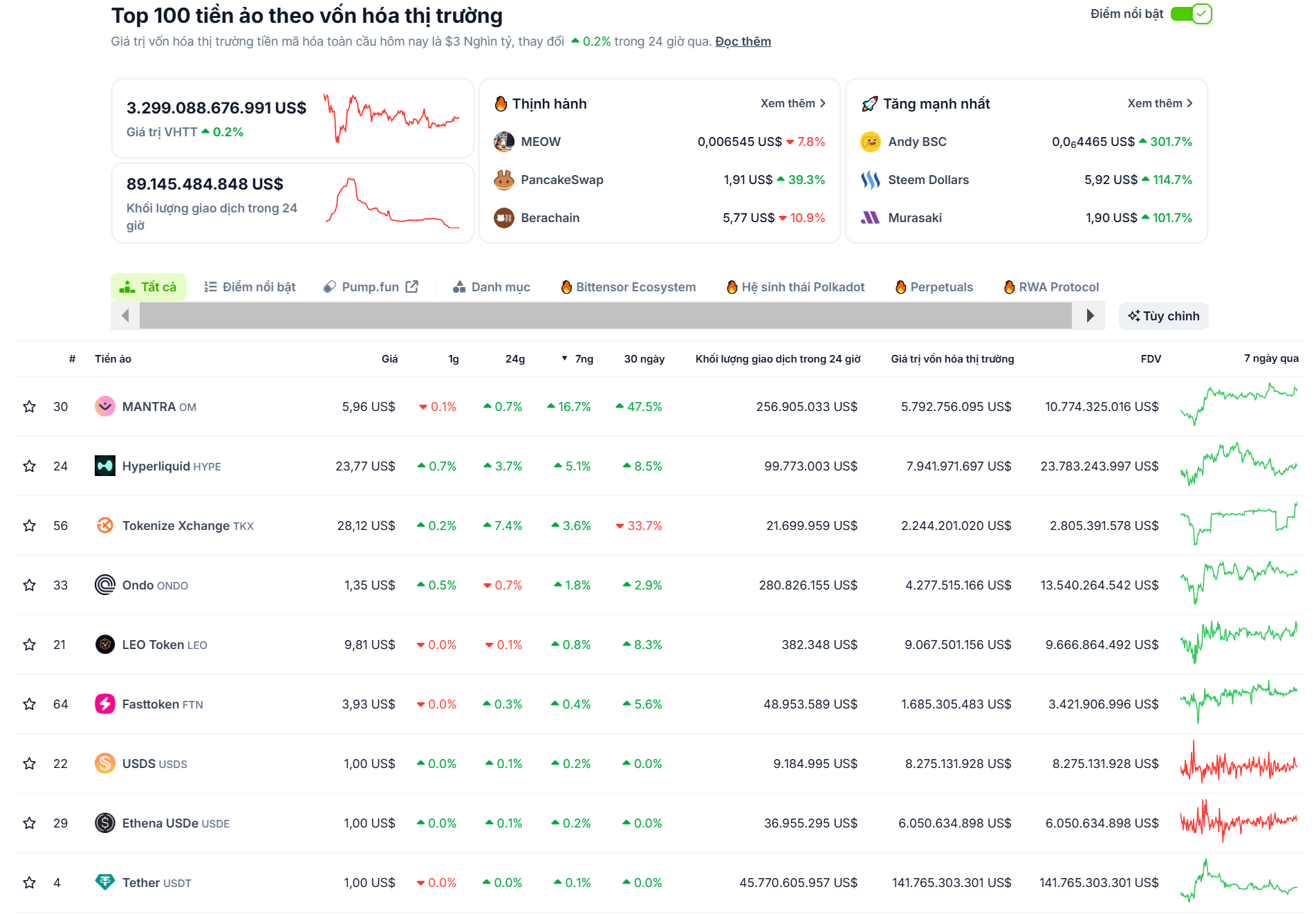The height and width of the screenshot is (914, 1316).
Task: Open Hyperliquid HYPE coin page
Action: coord(172,466)
